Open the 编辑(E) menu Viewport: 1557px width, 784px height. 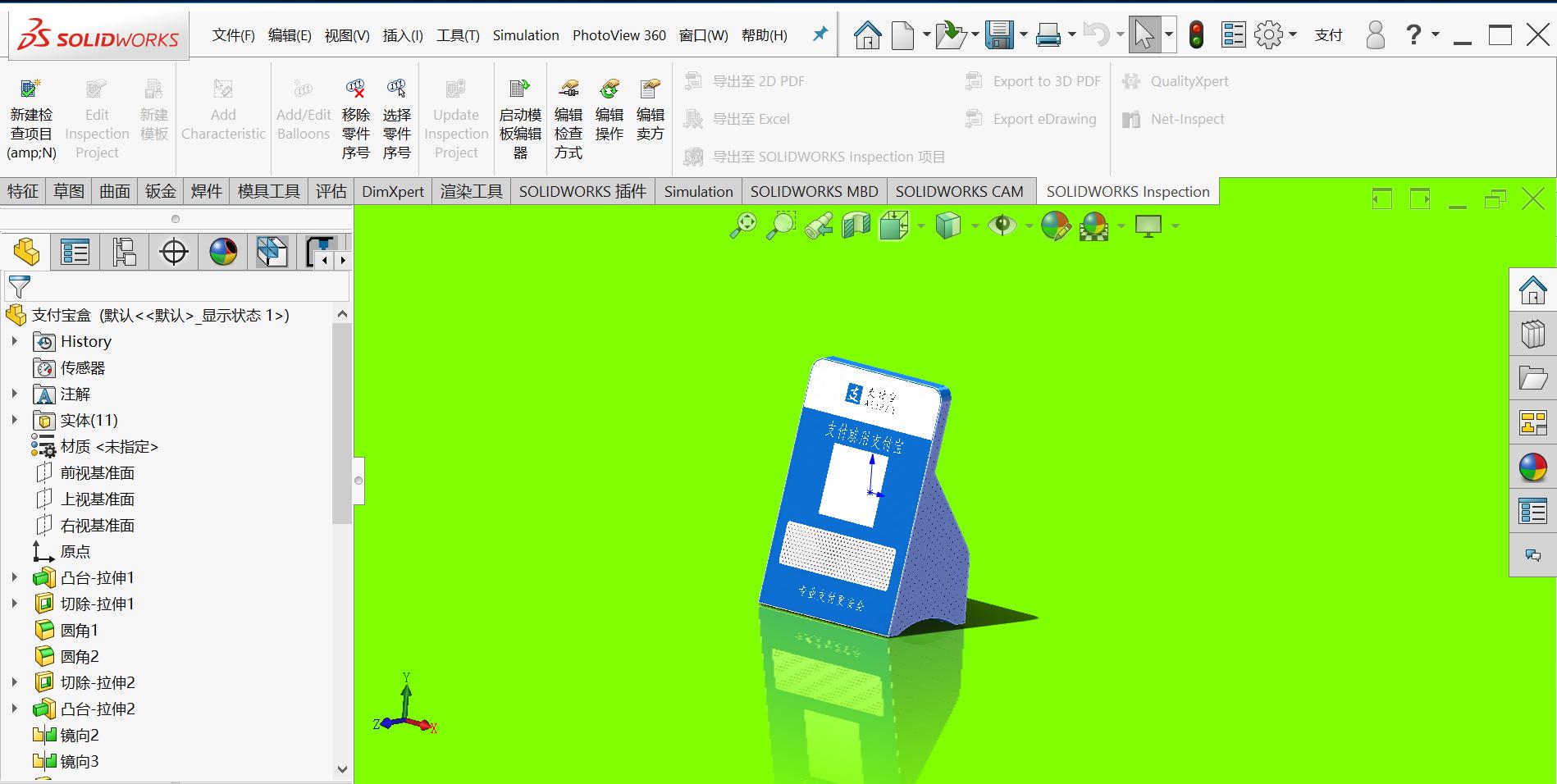click(x=290, y=35)
